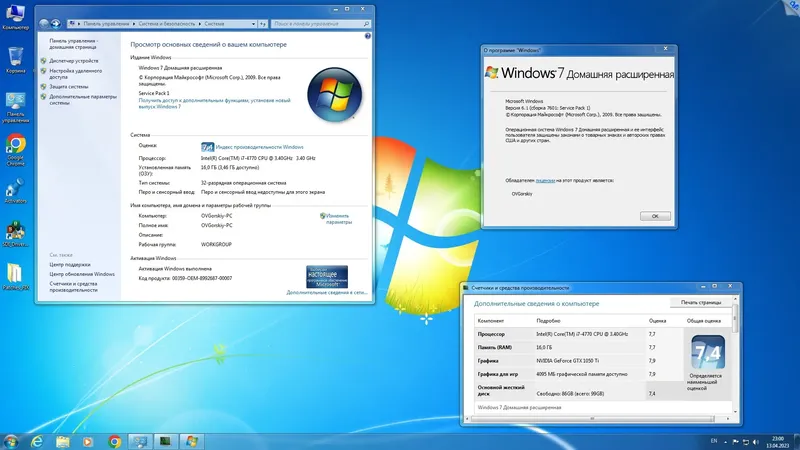The width and height of the screenshot is (800, 450).
Task: Open the Activators desktop shortcut
Action: [x=15, y=191]
